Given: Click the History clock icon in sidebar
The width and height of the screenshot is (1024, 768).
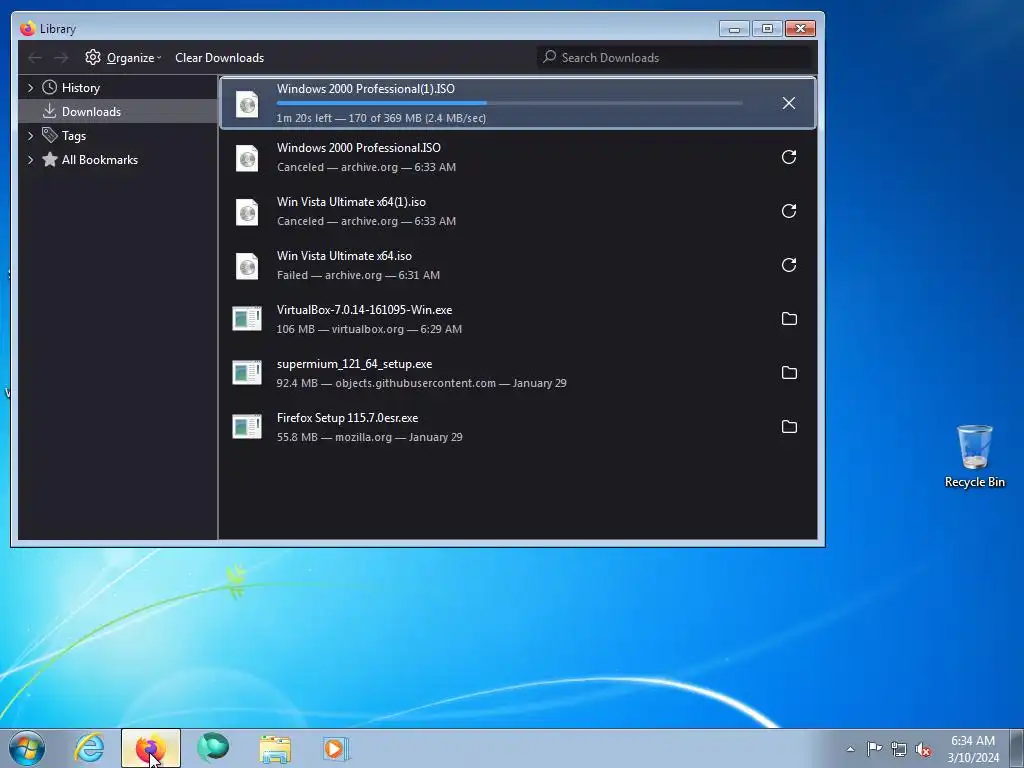Looking at the screenshot, I should coord(50,88).
